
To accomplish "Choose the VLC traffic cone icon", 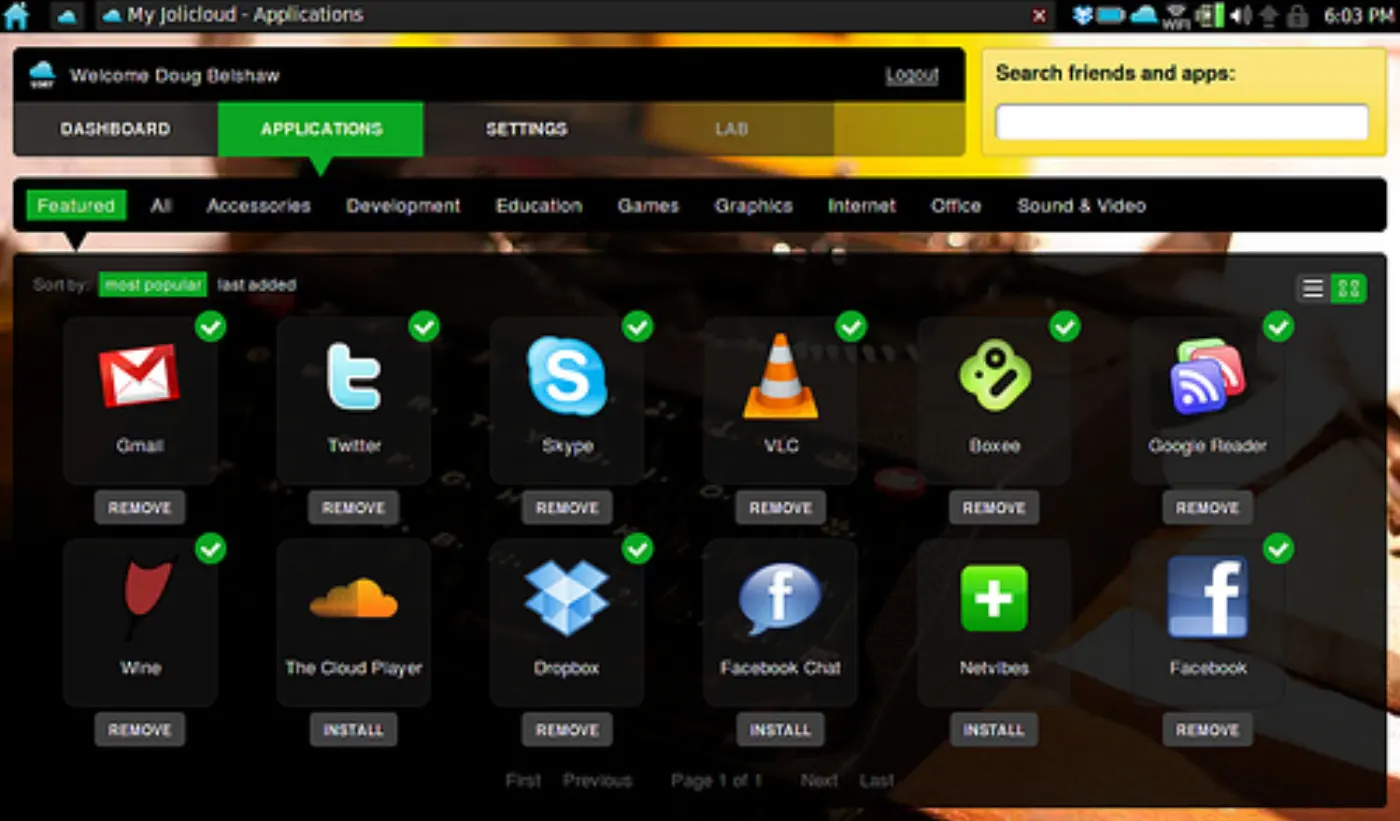I will click(x=781, y=377).
